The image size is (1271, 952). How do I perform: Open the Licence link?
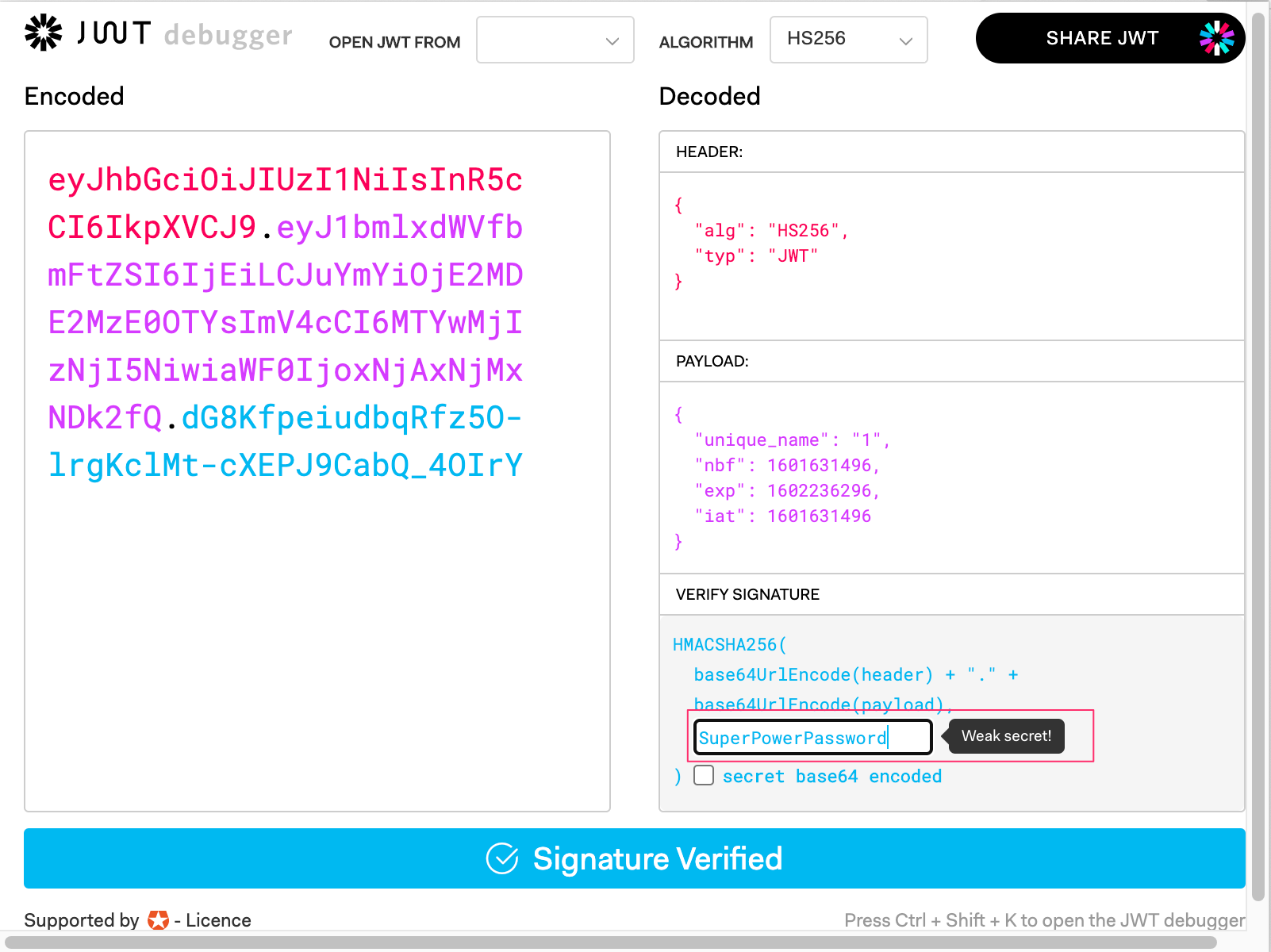[x=218, y=920]
